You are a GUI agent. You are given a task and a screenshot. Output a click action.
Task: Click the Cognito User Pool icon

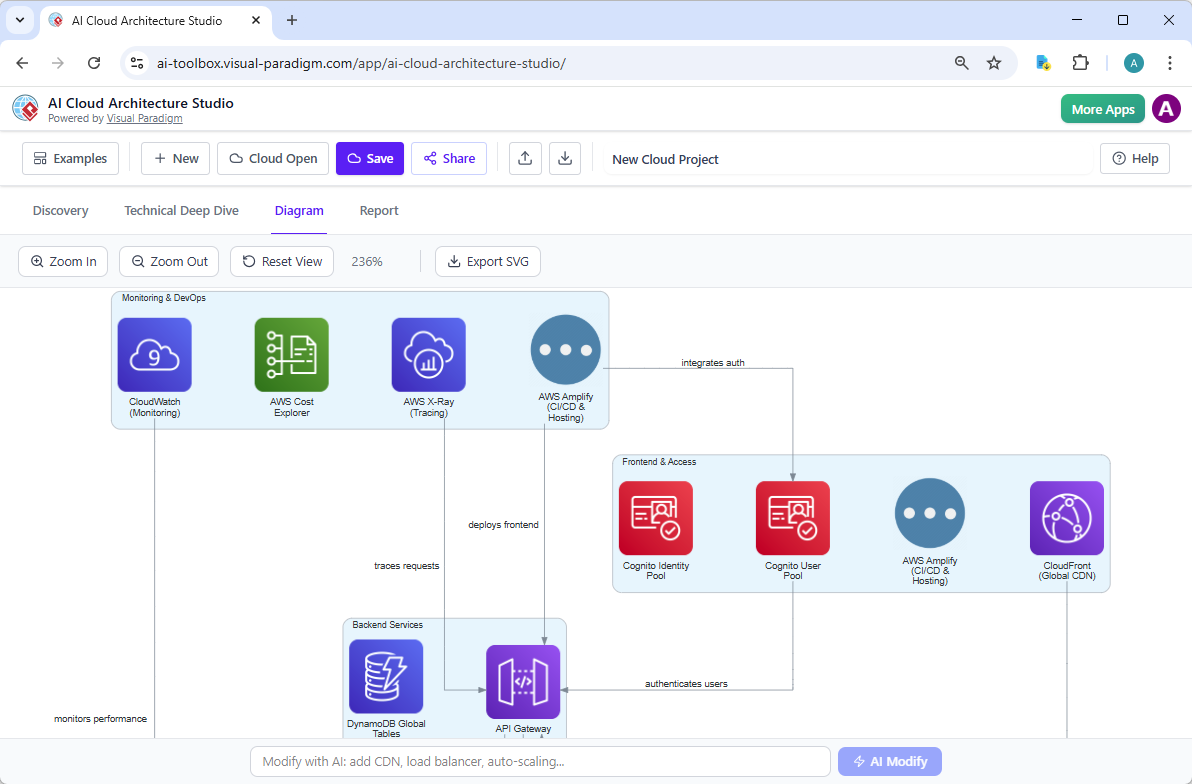click(792, 518)
